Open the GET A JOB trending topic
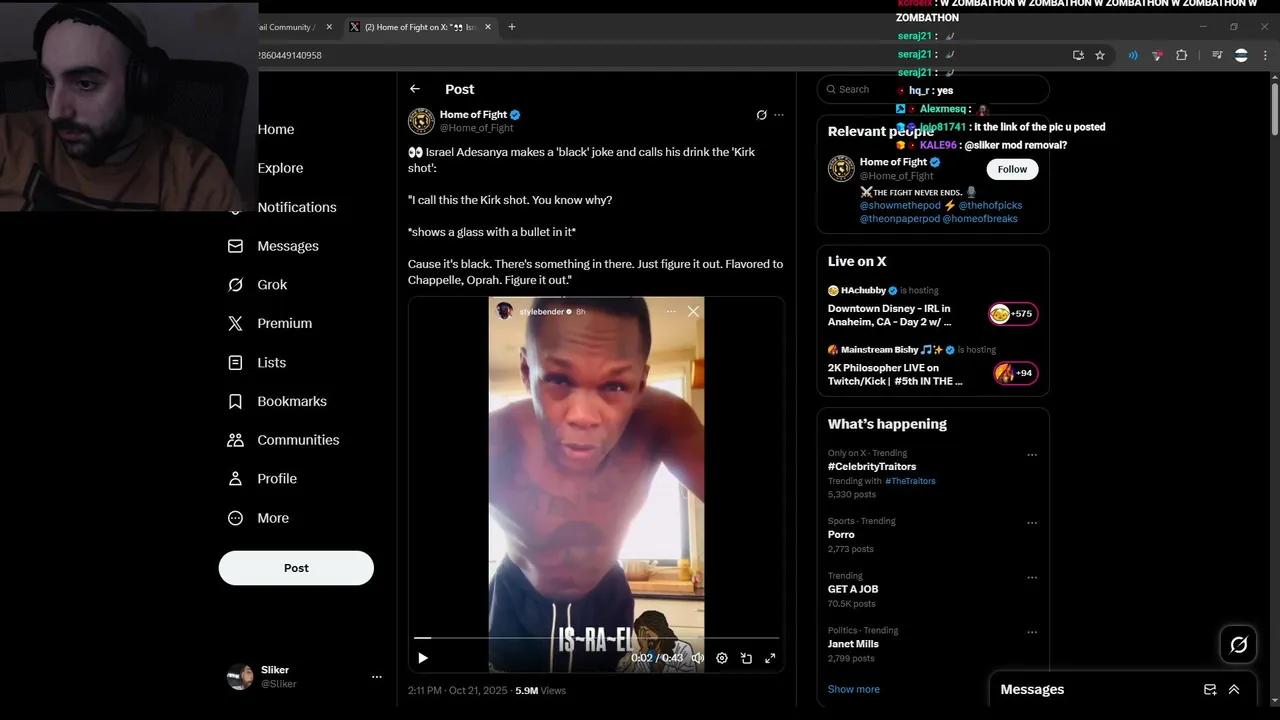The image size is (1280, 720). pos(853,590)
